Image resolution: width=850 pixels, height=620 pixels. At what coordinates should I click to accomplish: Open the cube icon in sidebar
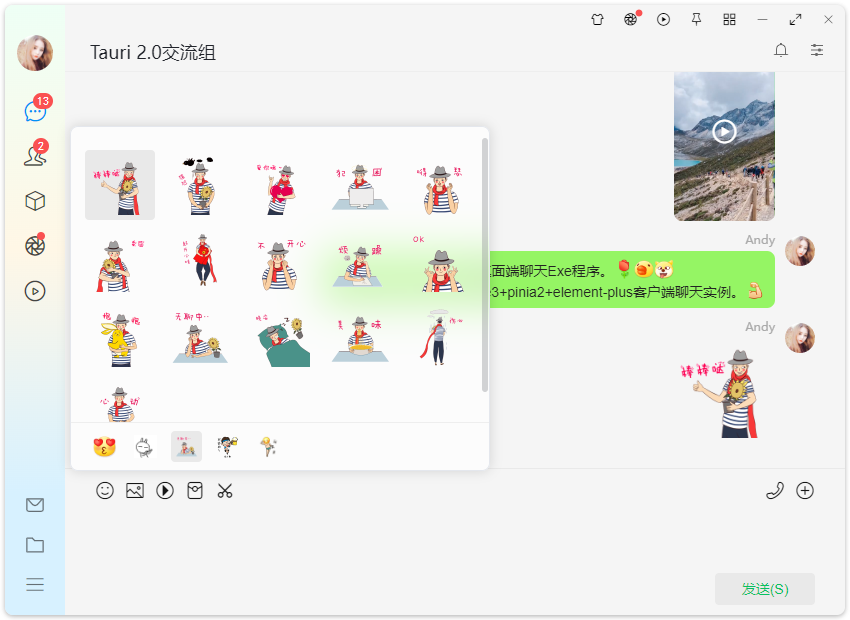35,201
